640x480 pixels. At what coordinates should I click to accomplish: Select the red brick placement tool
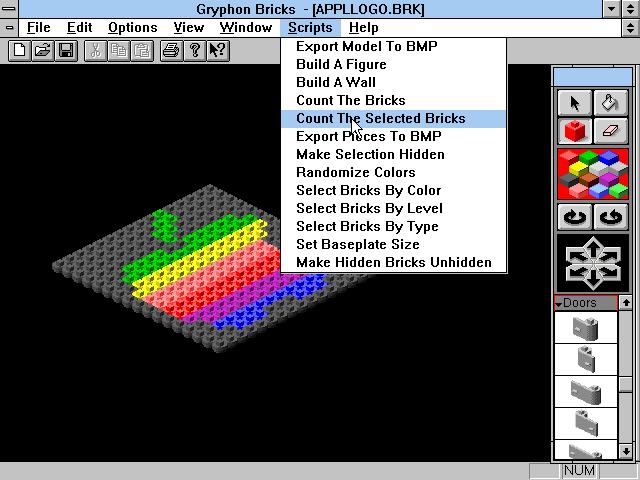[575, 131]
